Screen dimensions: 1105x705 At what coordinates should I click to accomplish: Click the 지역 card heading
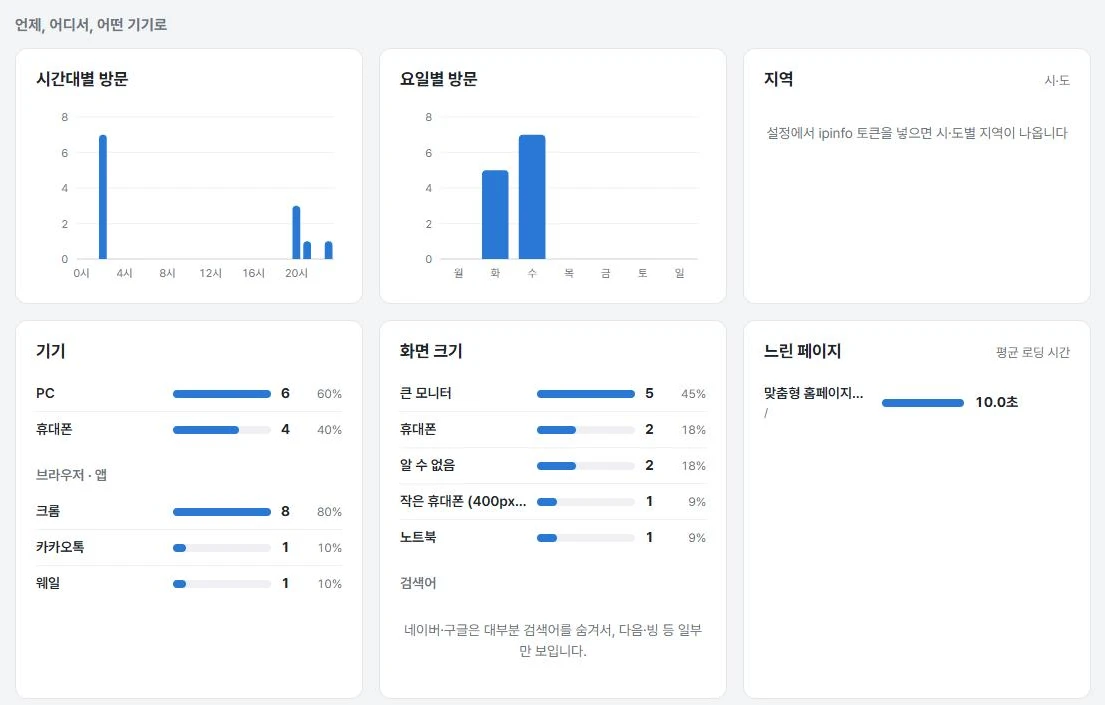coord(779,79)
